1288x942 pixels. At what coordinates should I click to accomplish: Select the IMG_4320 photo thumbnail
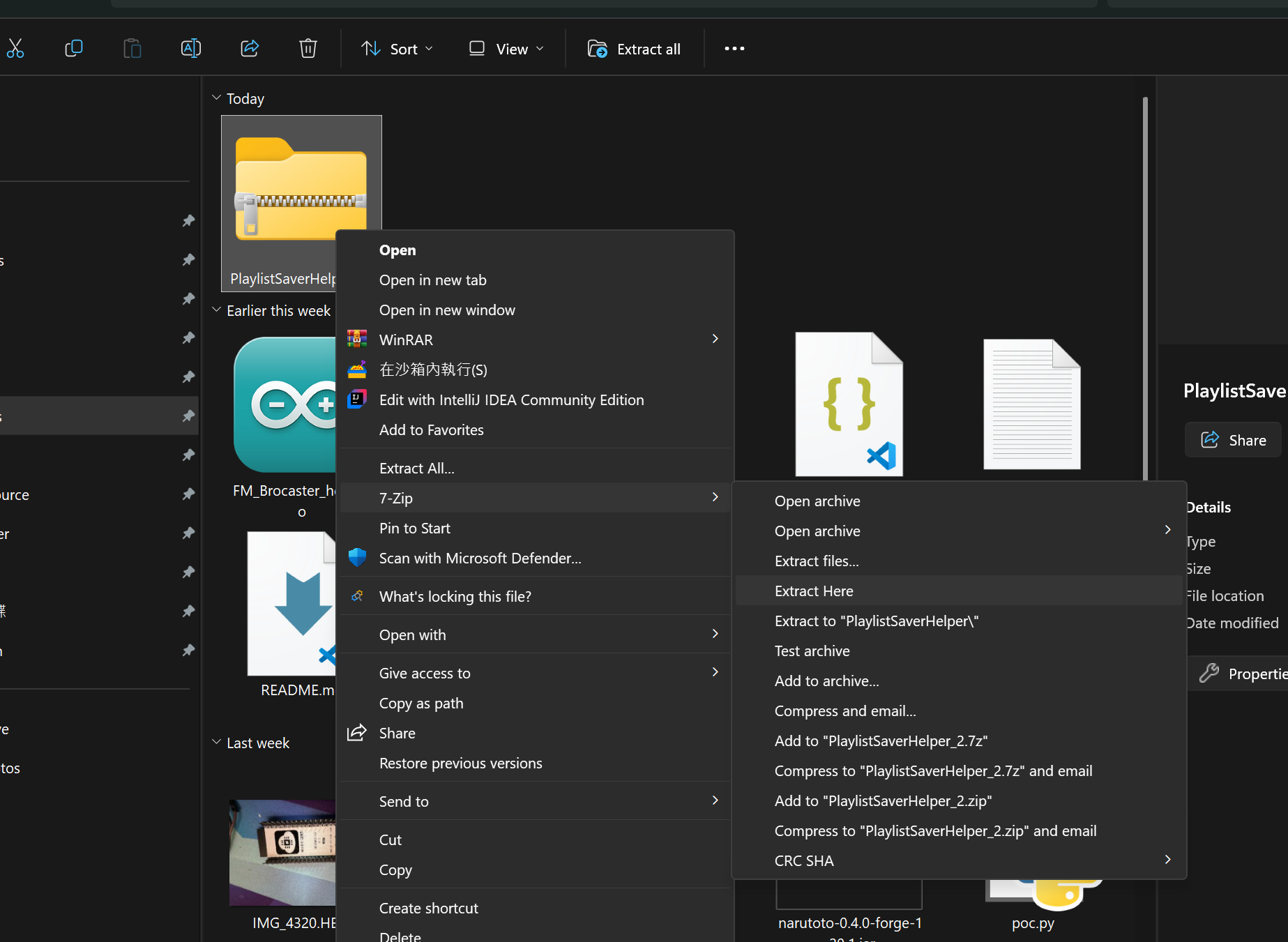(x=282, y=852)
